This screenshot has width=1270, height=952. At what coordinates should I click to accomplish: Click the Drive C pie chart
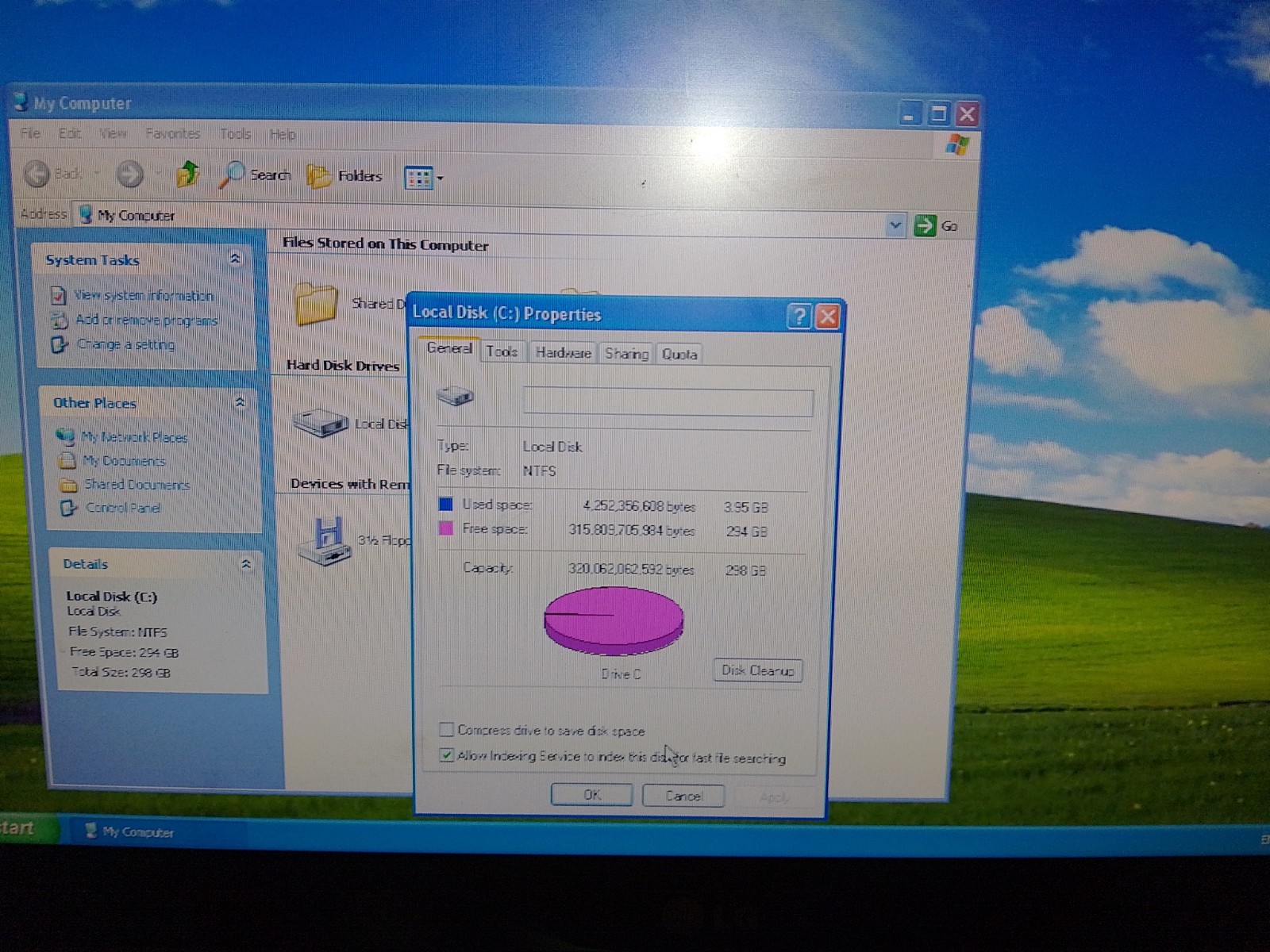click(x=614, y=620)
